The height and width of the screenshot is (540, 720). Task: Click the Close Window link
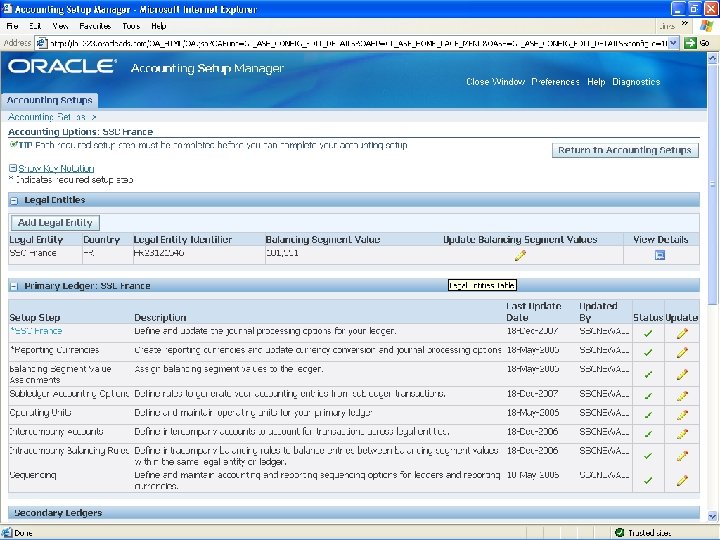495,82
